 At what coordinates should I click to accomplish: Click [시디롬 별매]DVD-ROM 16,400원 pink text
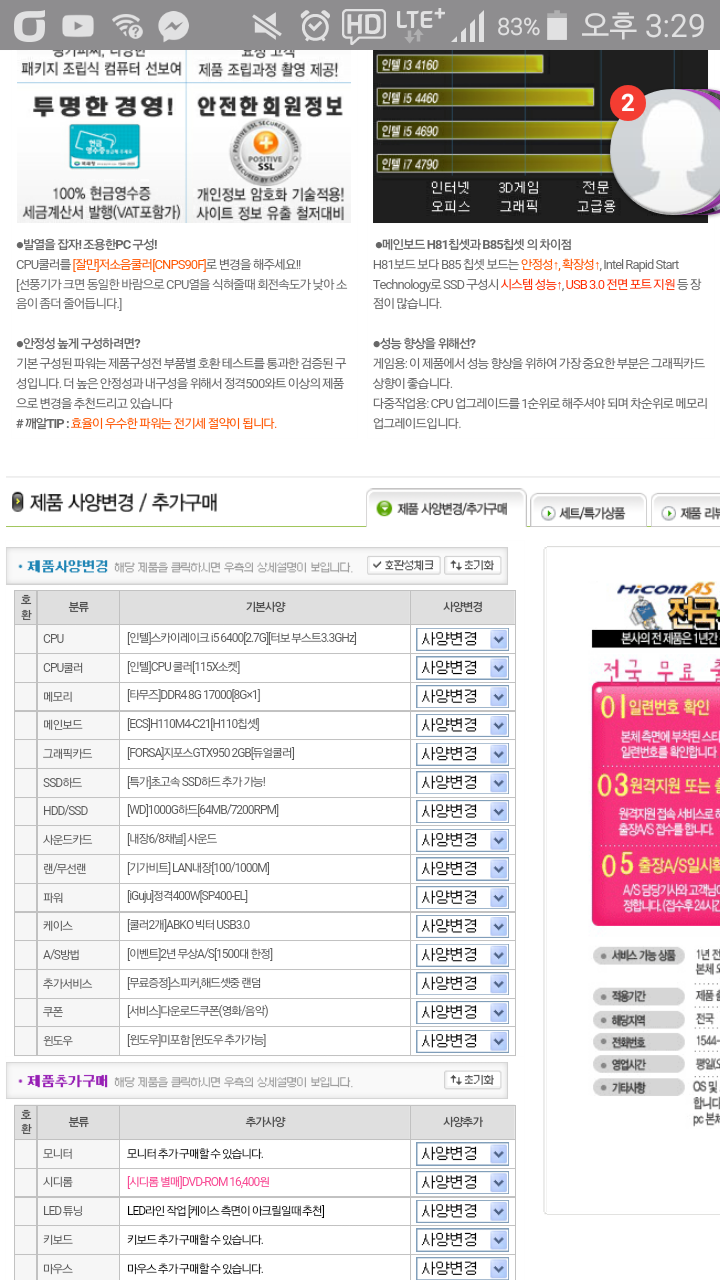[x=198, y=1183]
